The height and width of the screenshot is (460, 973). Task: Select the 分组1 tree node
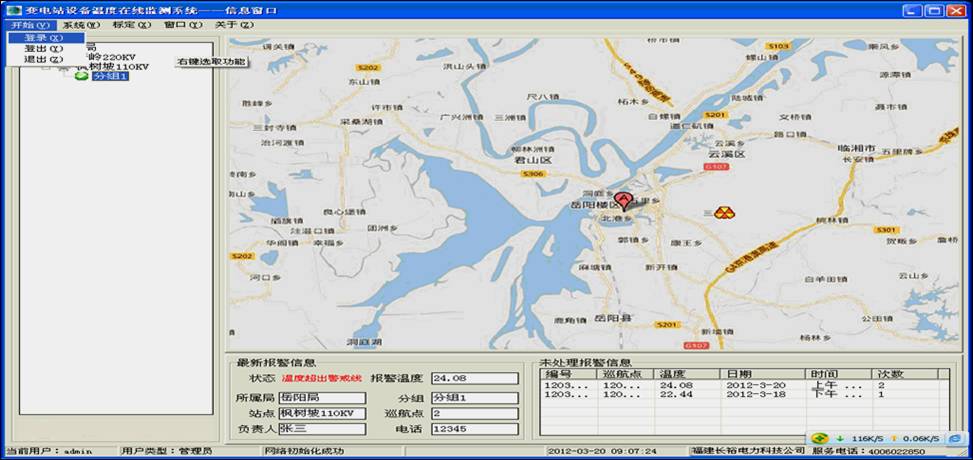click(110, 77)
